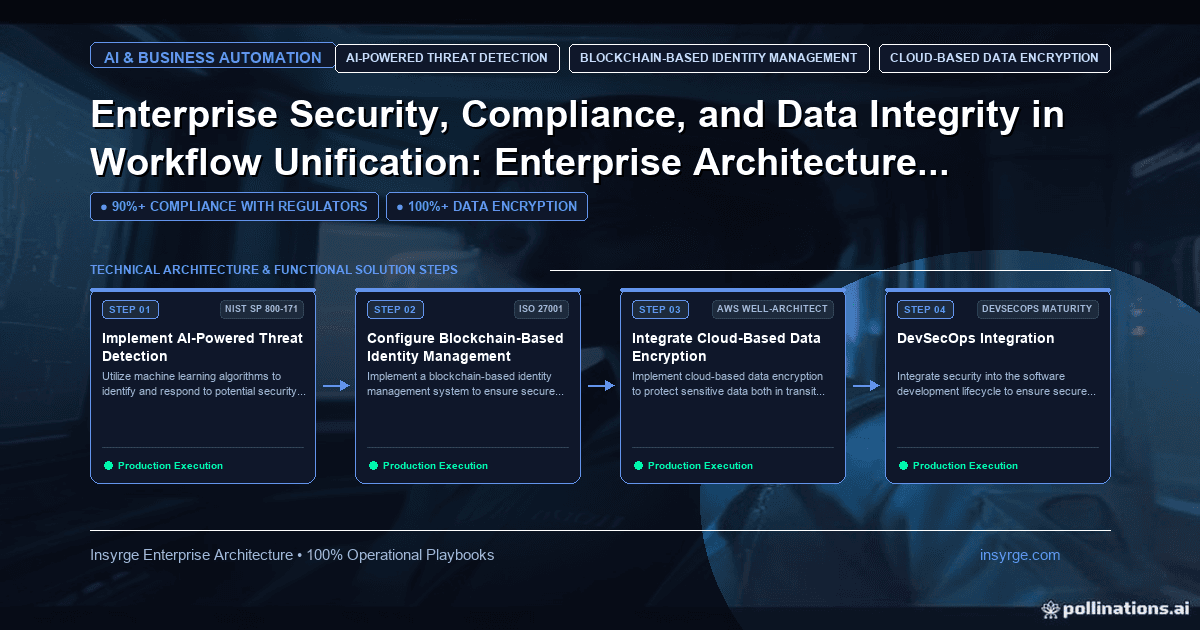Click Production Execution in the Step 04 card

(x=965, y=466)
